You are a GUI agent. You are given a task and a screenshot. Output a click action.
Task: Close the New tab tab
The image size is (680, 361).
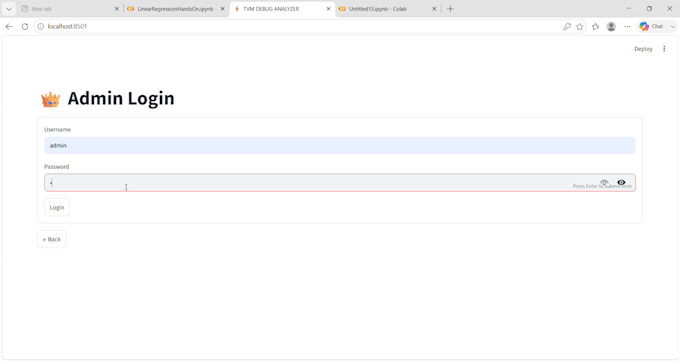point(117,9)
